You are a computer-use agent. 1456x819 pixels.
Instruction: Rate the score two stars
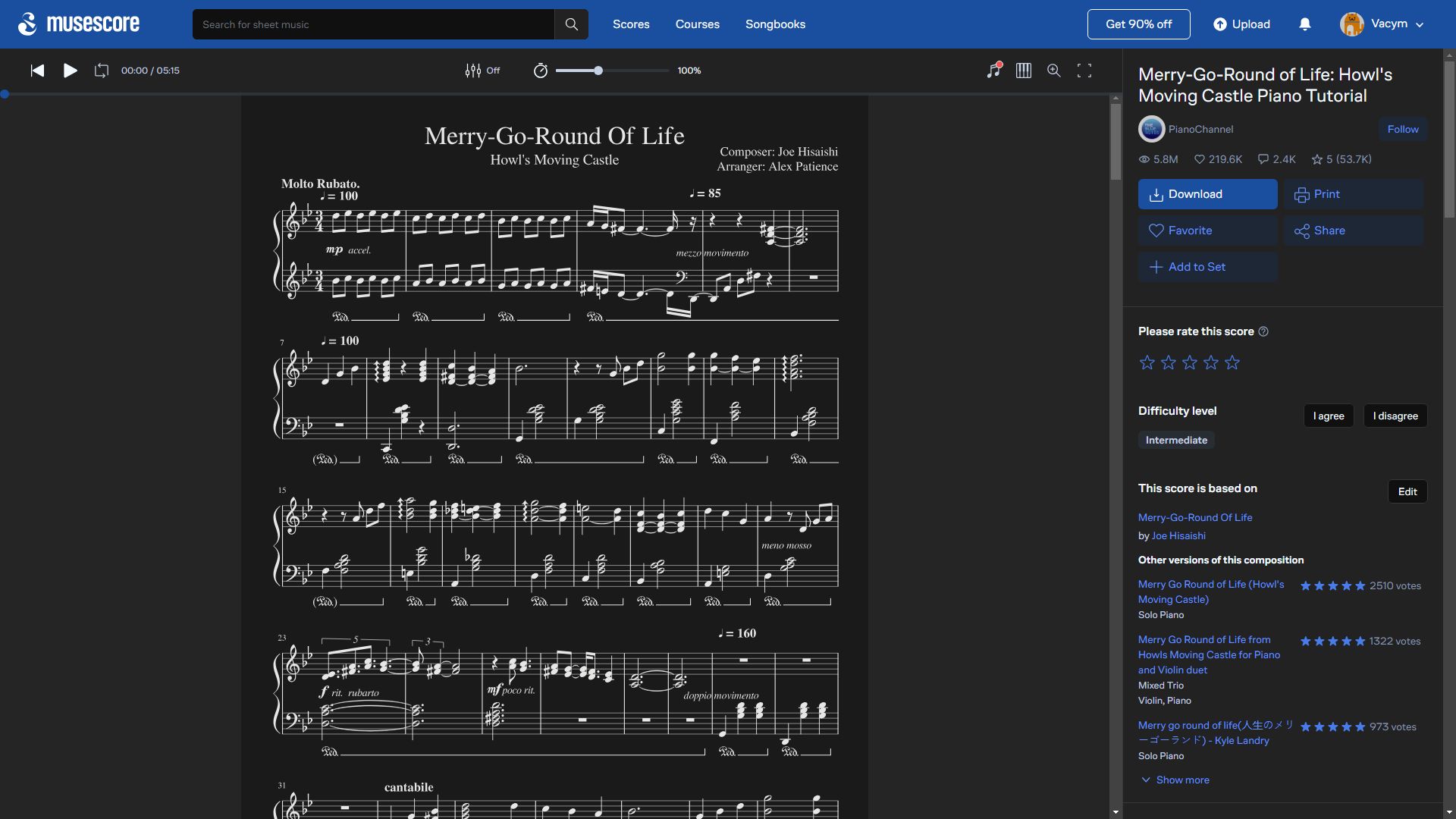(1169, 362)
